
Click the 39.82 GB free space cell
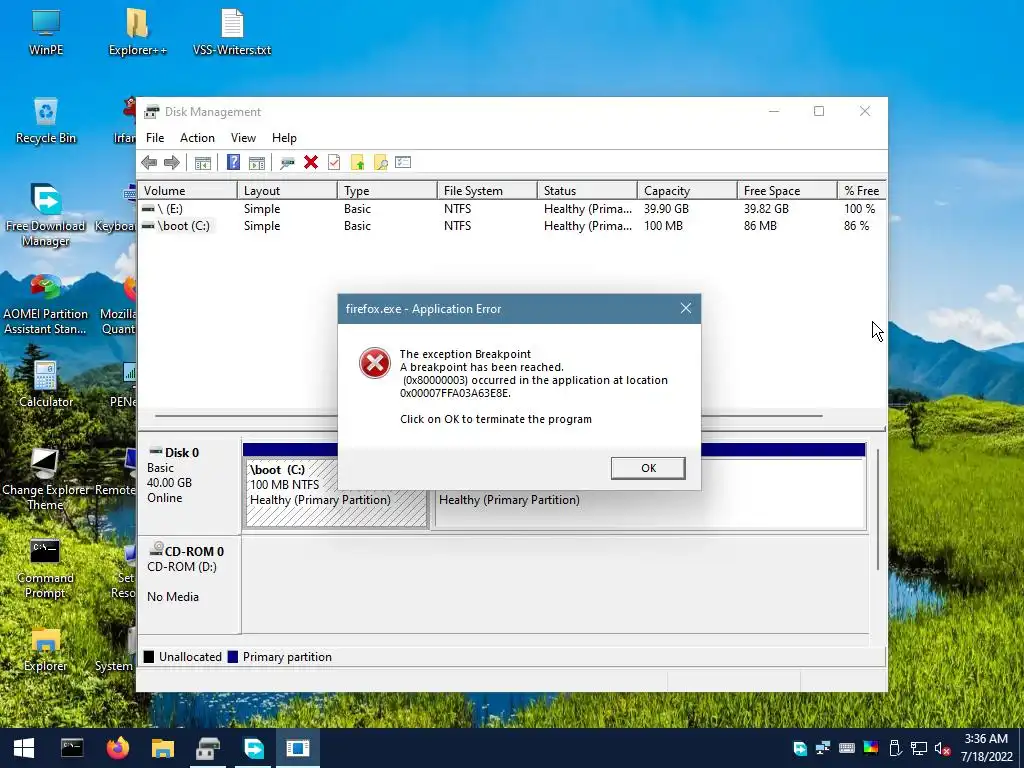tap(766, 209)
